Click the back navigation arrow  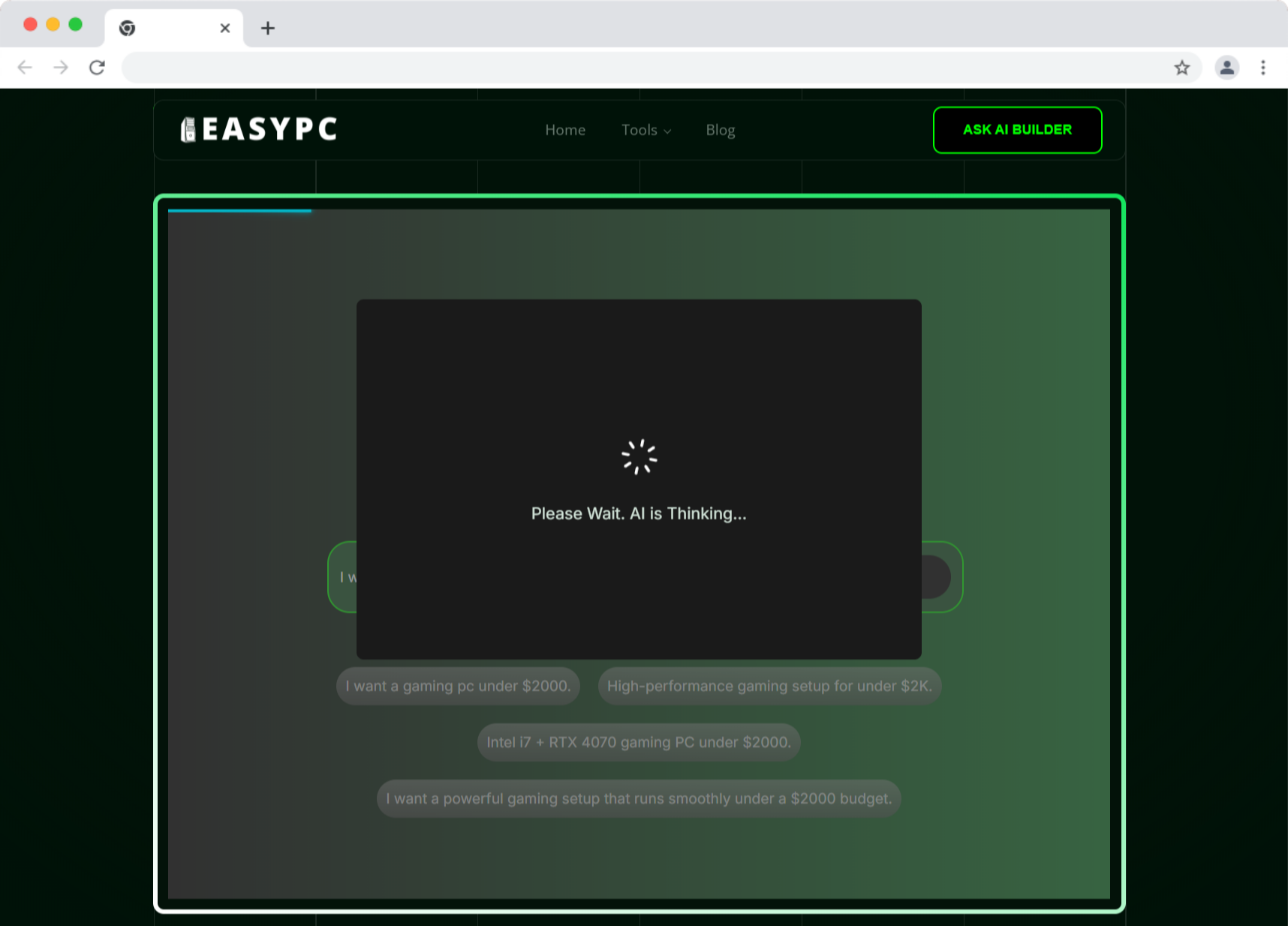point(25,67)
